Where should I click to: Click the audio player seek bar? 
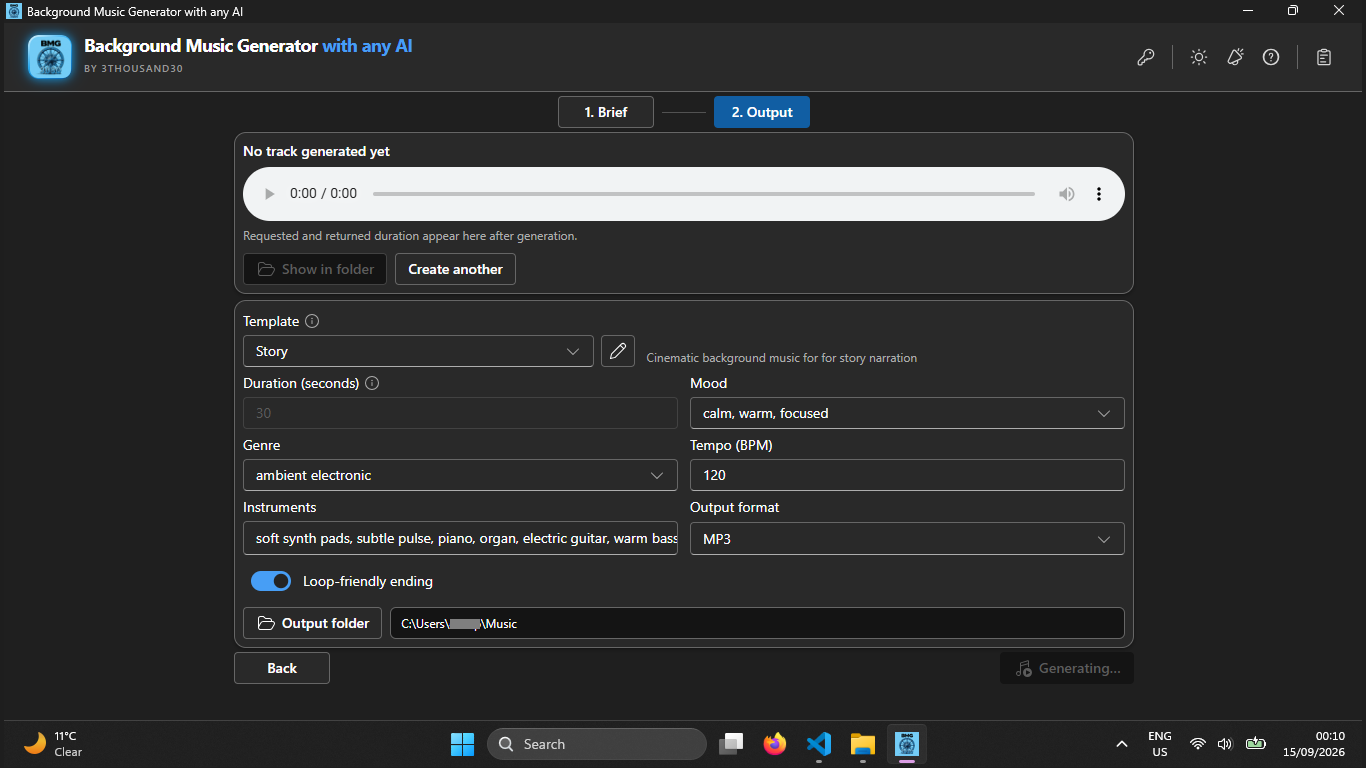pos(704,194)
